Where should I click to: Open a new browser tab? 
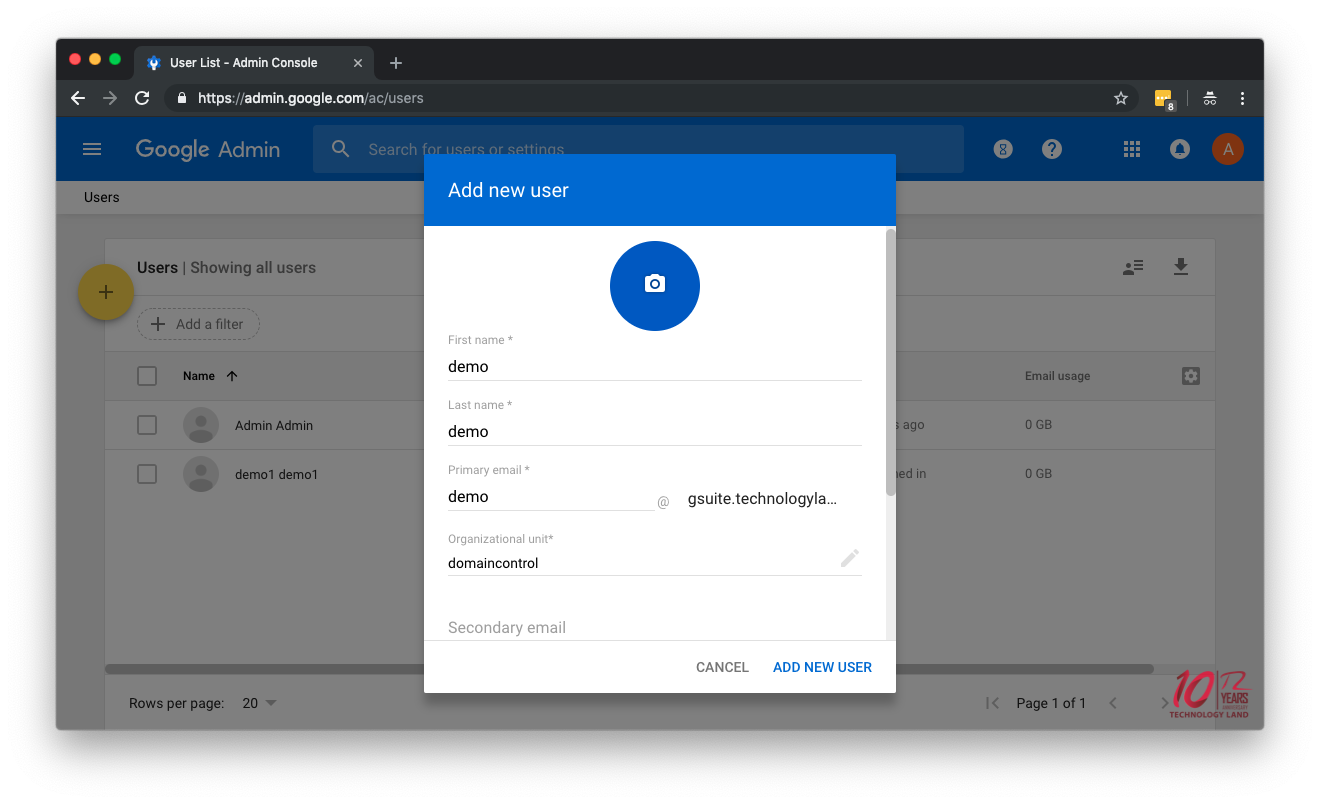pos(396,63)
